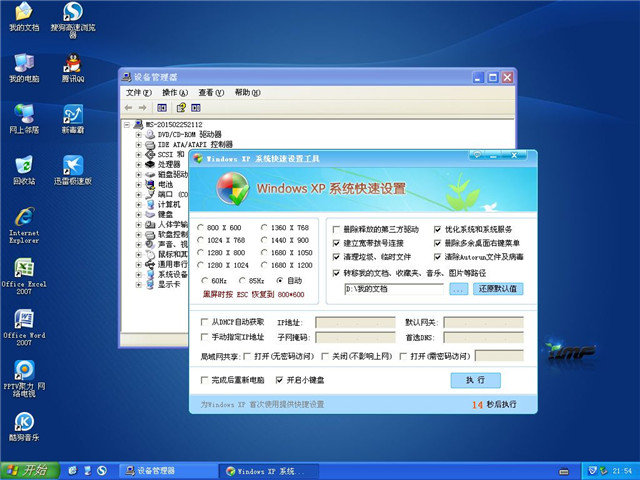The image size is (640, 480).
Task: Open the Action menu in Device Manager
Action: tap(175, 93)
